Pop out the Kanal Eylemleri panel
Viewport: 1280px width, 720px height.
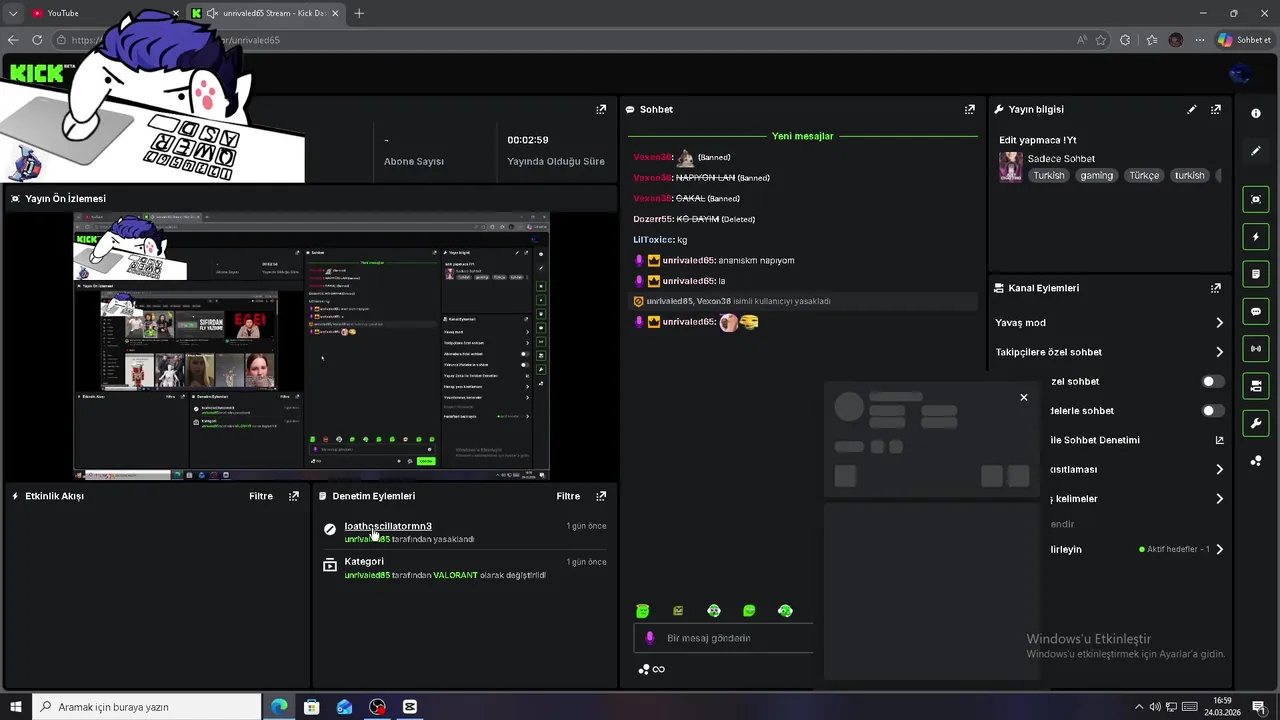coord(1216,288)
